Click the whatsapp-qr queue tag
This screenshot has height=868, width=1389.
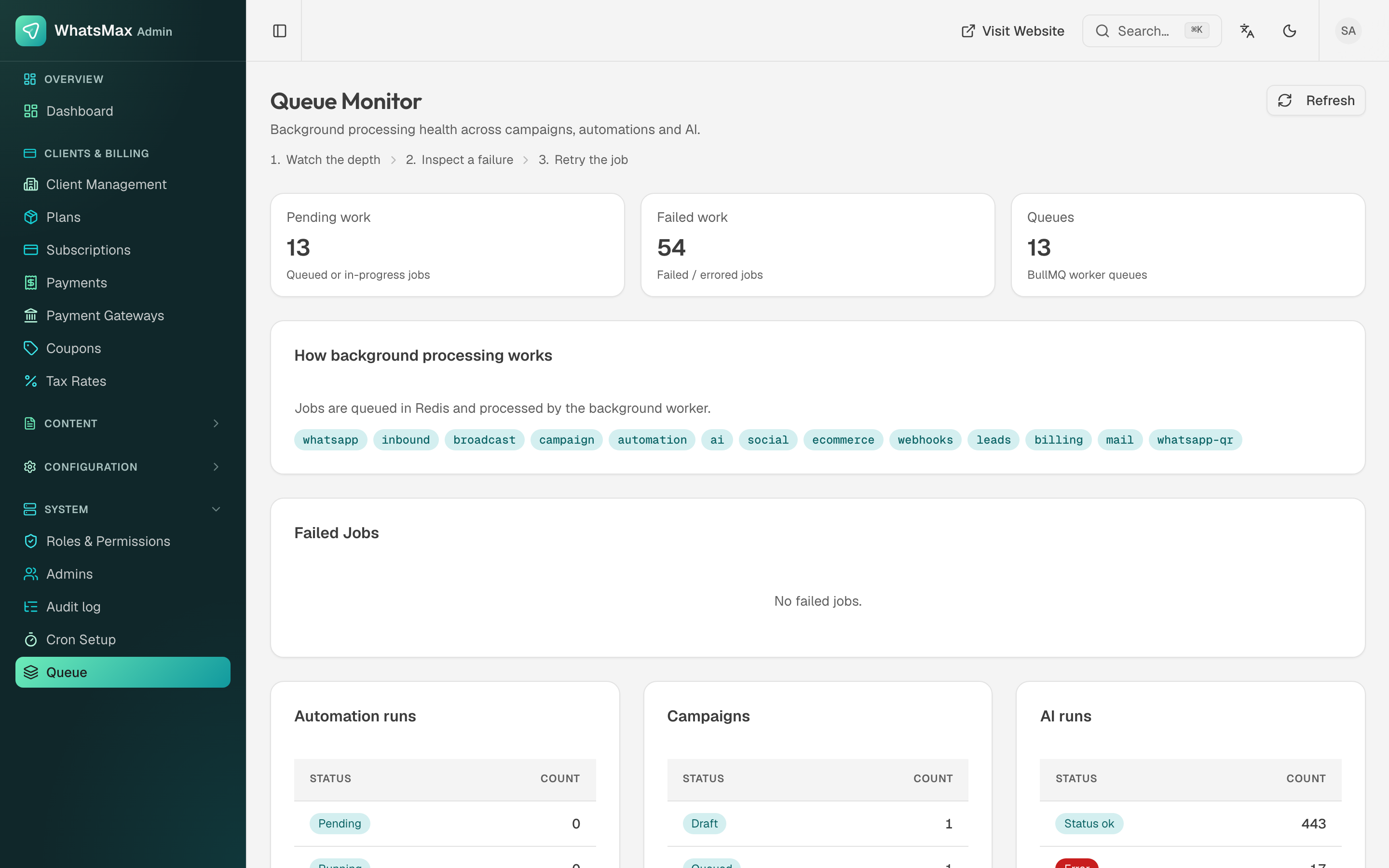(x=1195, y=440)
